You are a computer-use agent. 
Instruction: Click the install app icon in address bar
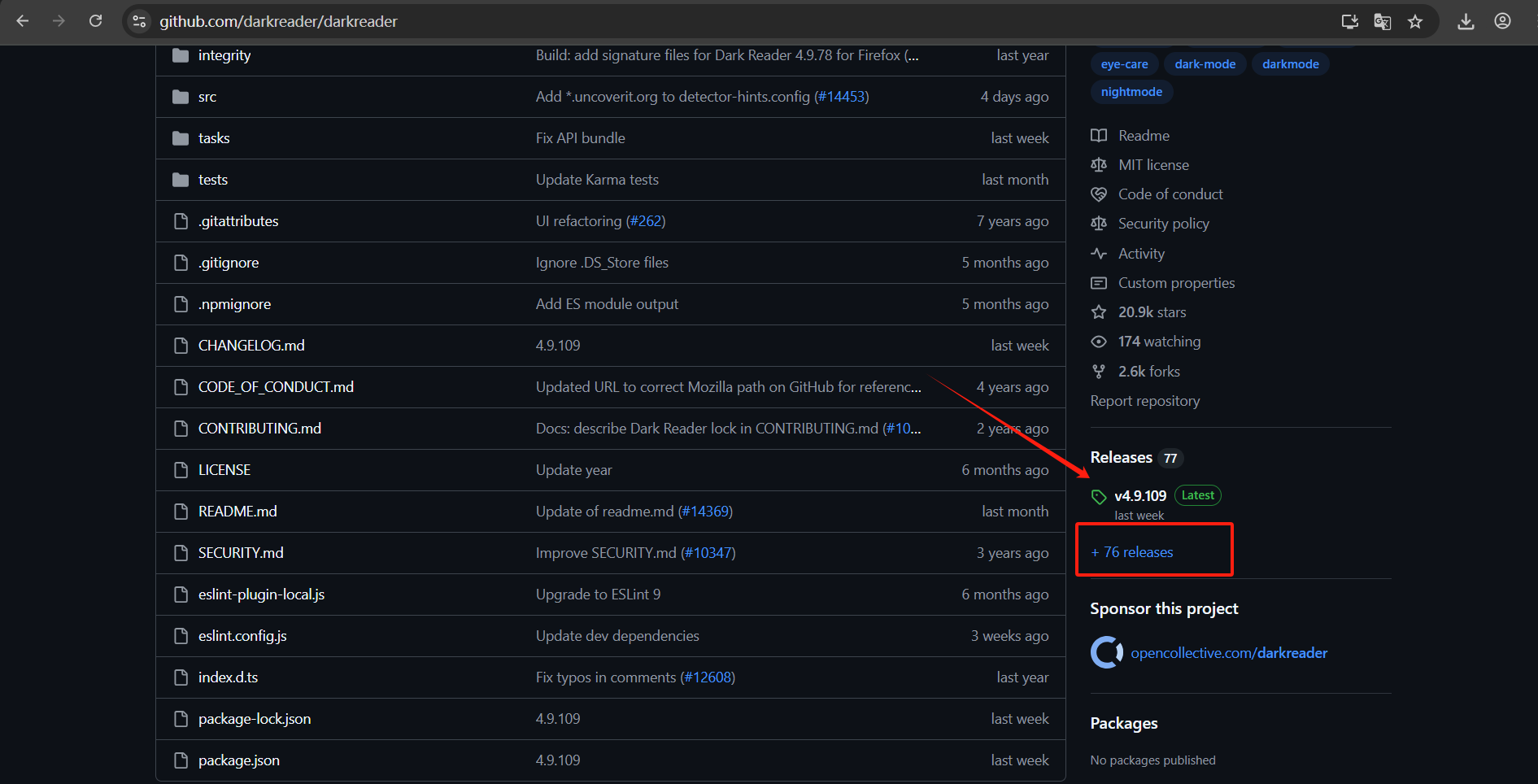pos(1350,21)
